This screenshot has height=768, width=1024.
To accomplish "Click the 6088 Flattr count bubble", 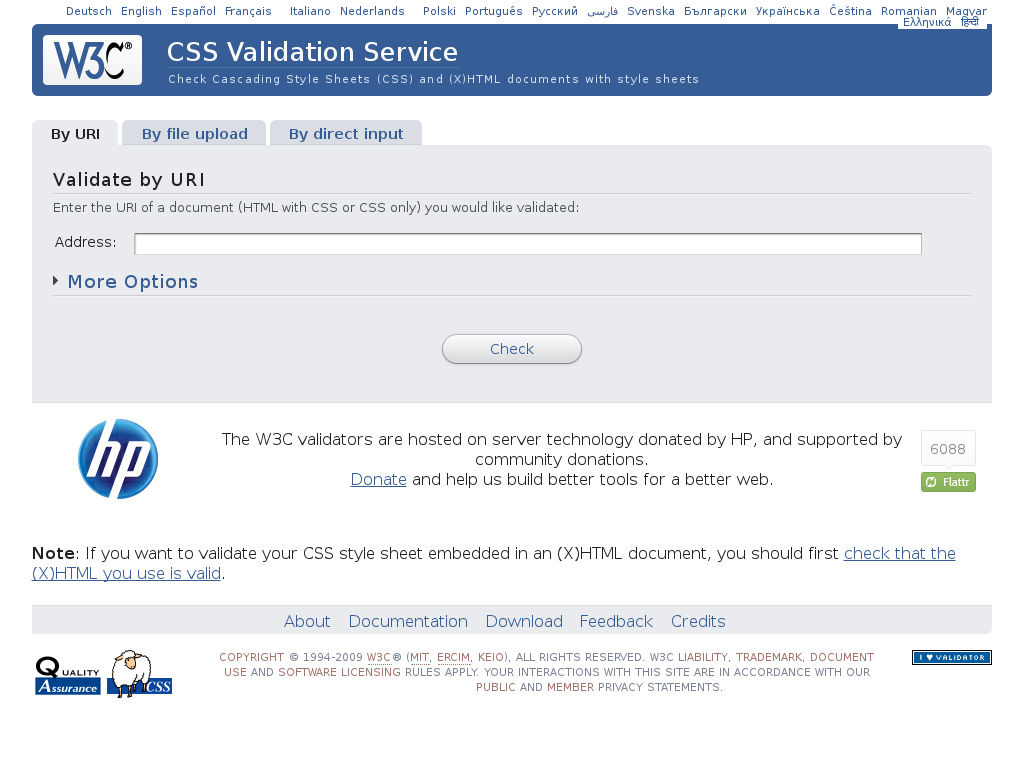I will pos(948,449).
